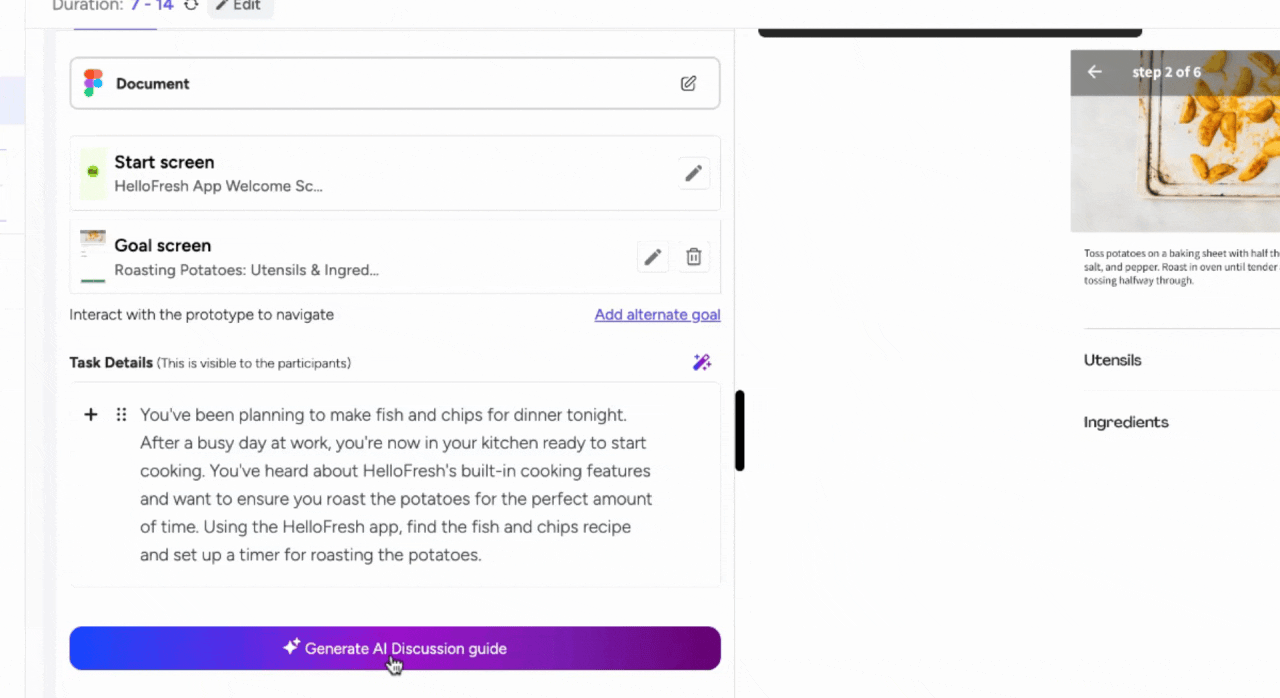1280x698 pixels.
Task: Click the drag handle beside the task text
Action: click(x=121, y=414)
